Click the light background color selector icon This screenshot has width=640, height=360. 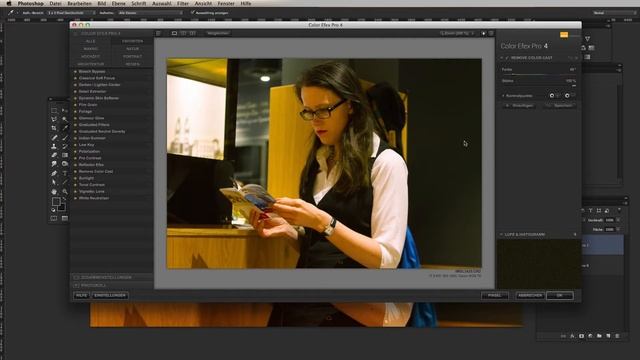pos(483,33)
